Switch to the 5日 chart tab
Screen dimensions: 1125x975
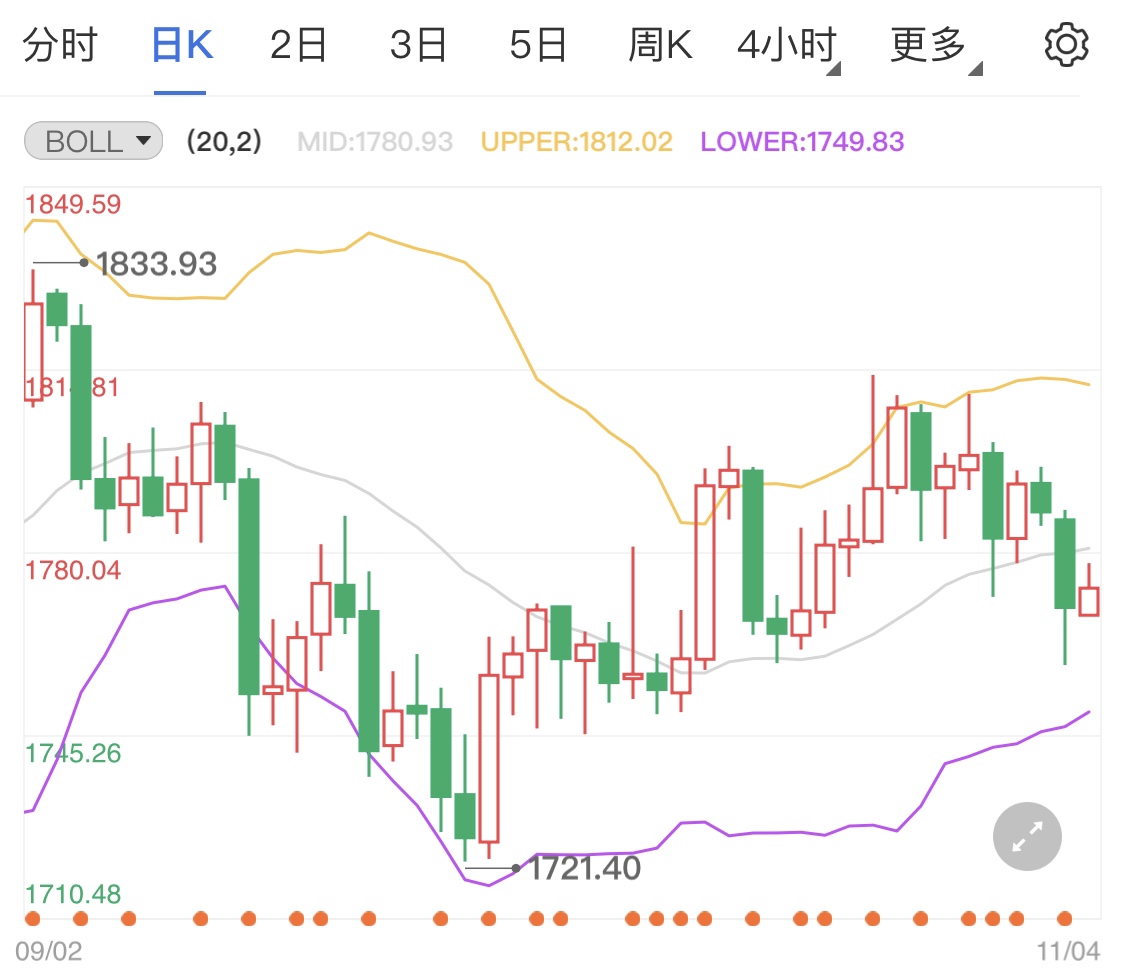pyautogui.click(x=538, y=45)
